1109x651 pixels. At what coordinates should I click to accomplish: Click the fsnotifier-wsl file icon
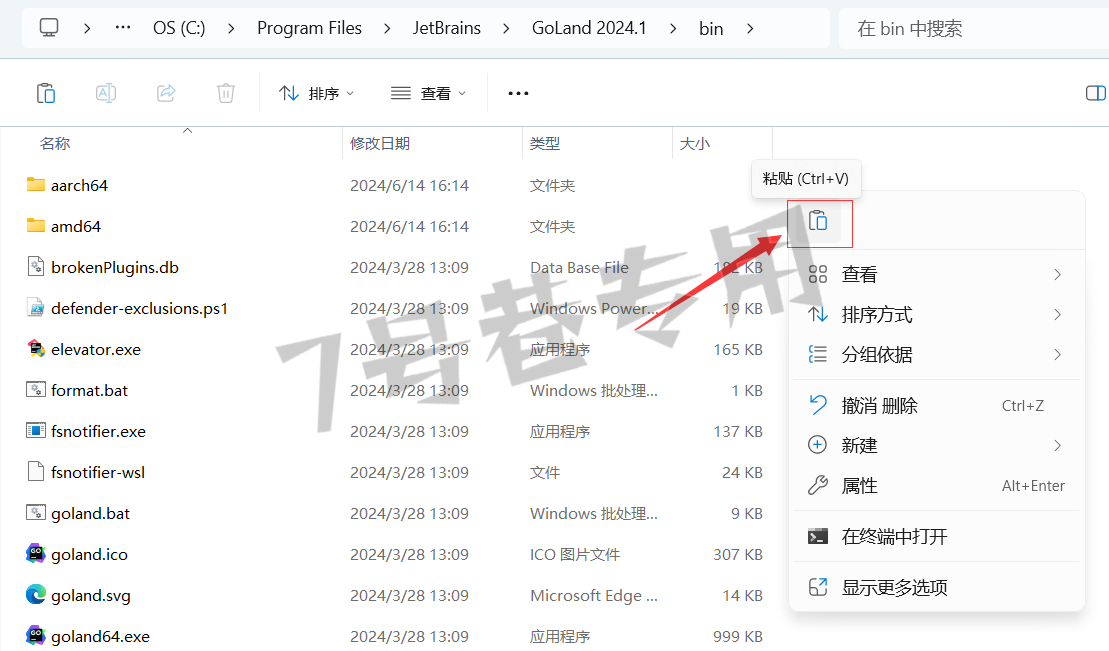[x=35, y=472]
